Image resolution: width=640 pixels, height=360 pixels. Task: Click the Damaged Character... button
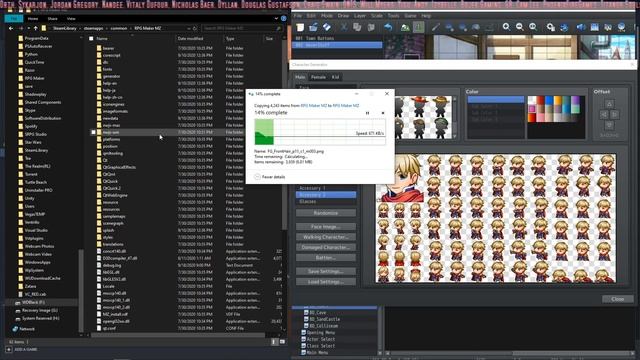[x=326, y=247]
